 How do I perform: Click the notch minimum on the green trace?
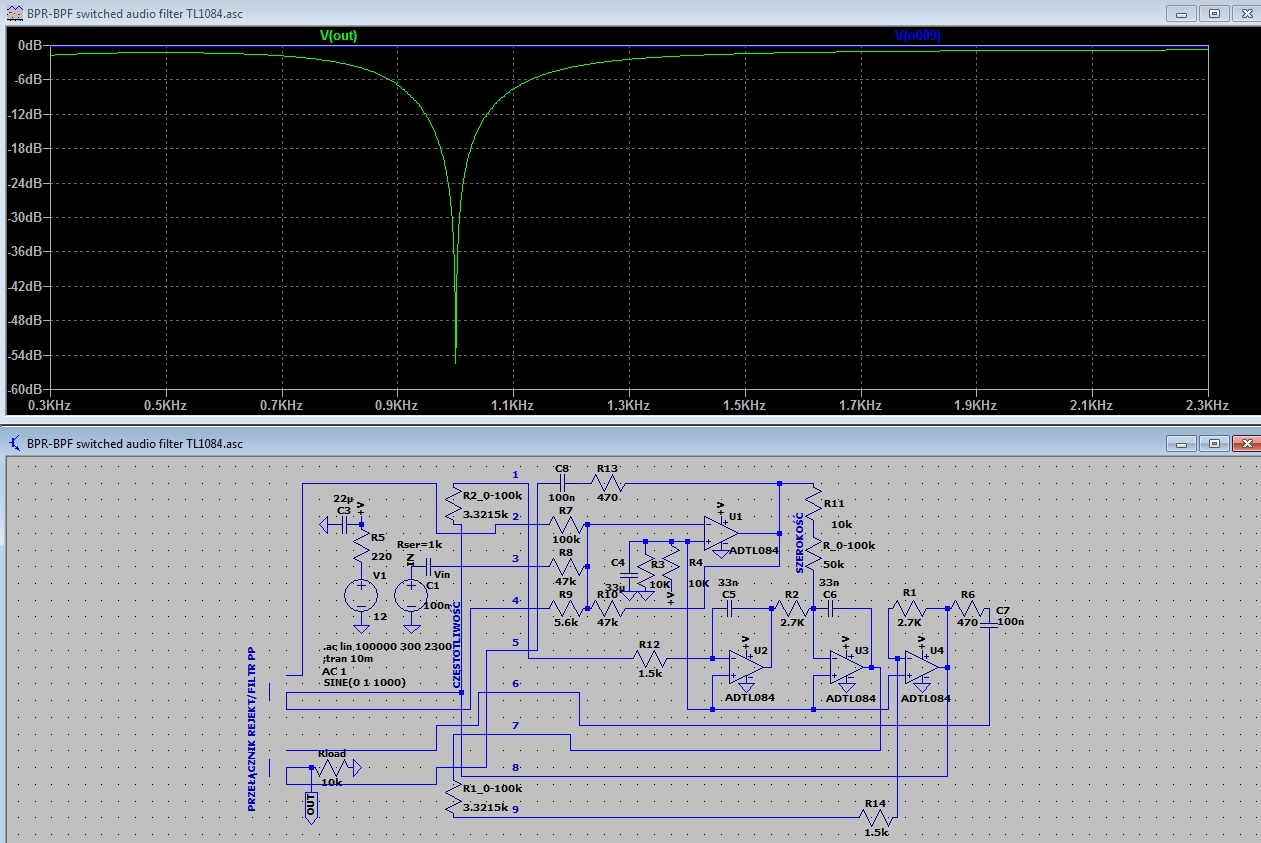click(455, 360)
